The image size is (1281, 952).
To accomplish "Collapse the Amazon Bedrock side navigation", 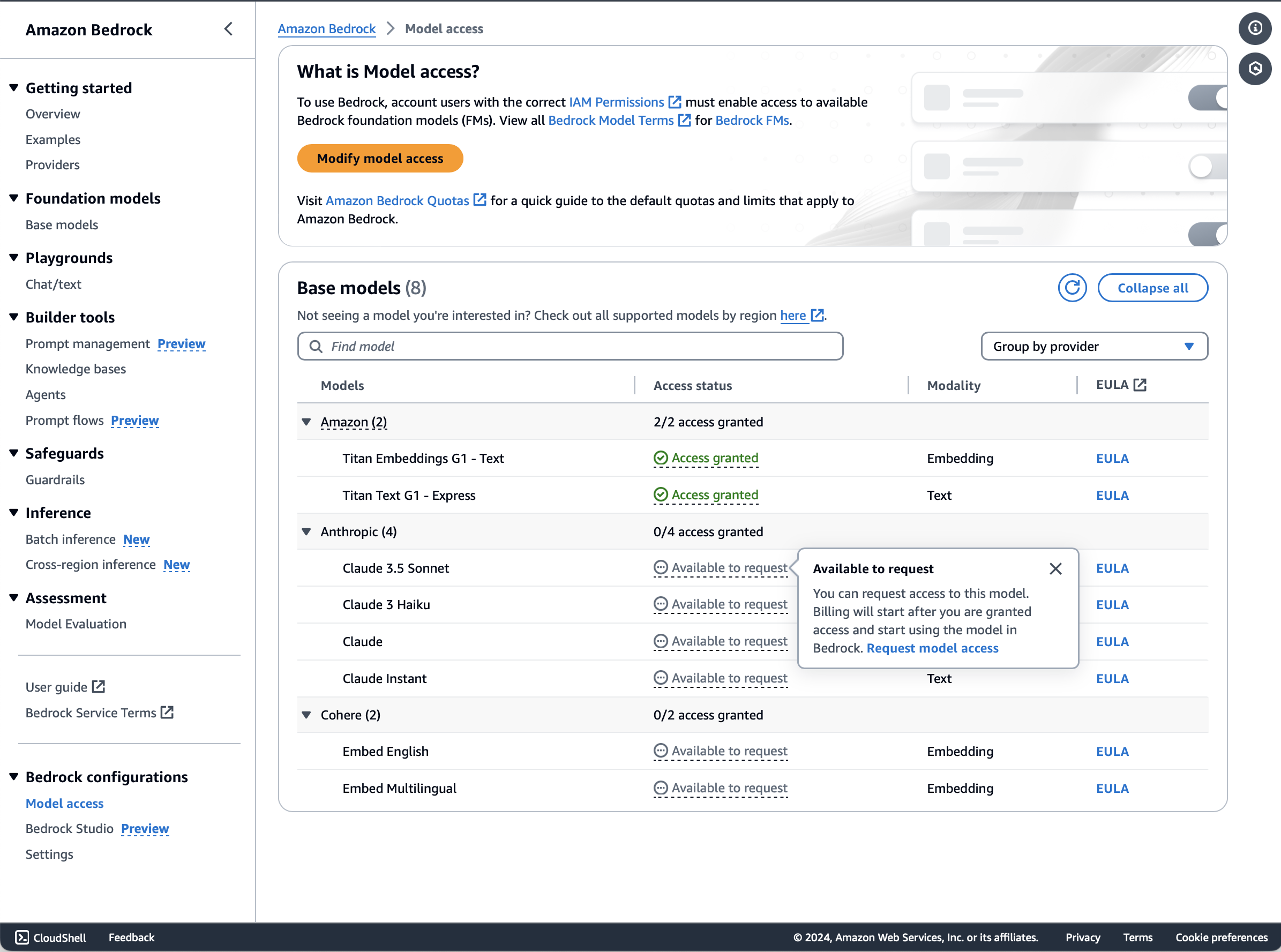I will [x=228, y=29].
